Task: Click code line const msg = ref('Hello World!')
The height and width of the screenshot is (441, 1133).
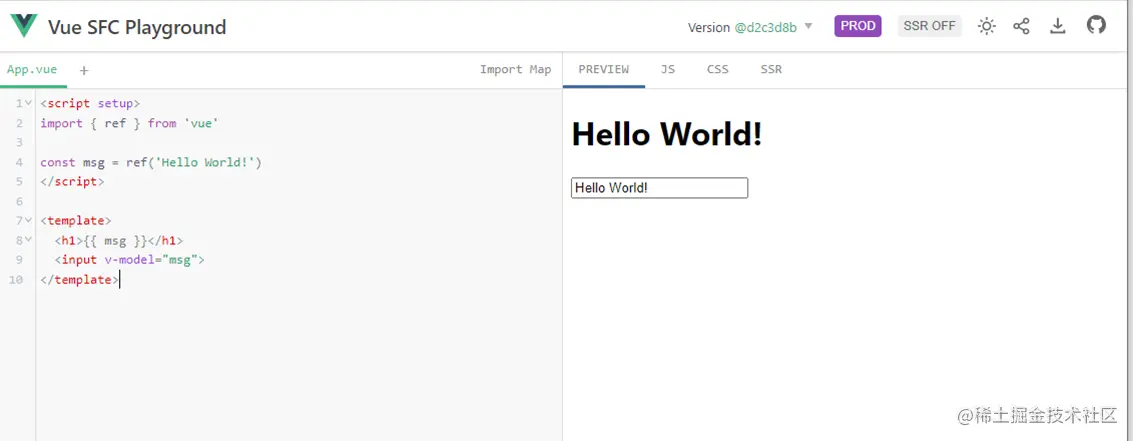Action: pyautogui.click(x=151, y=163)
